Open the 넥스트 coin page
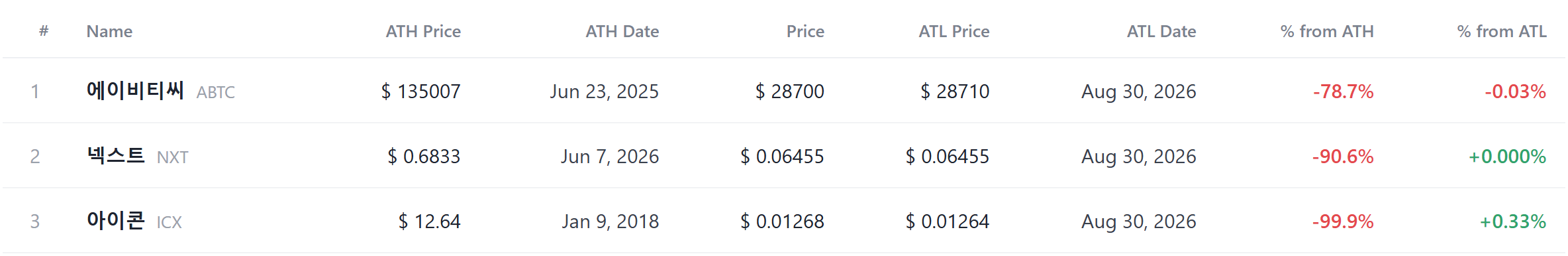The width and height of the screenshot is (1568, 256). tap(116, 155)
